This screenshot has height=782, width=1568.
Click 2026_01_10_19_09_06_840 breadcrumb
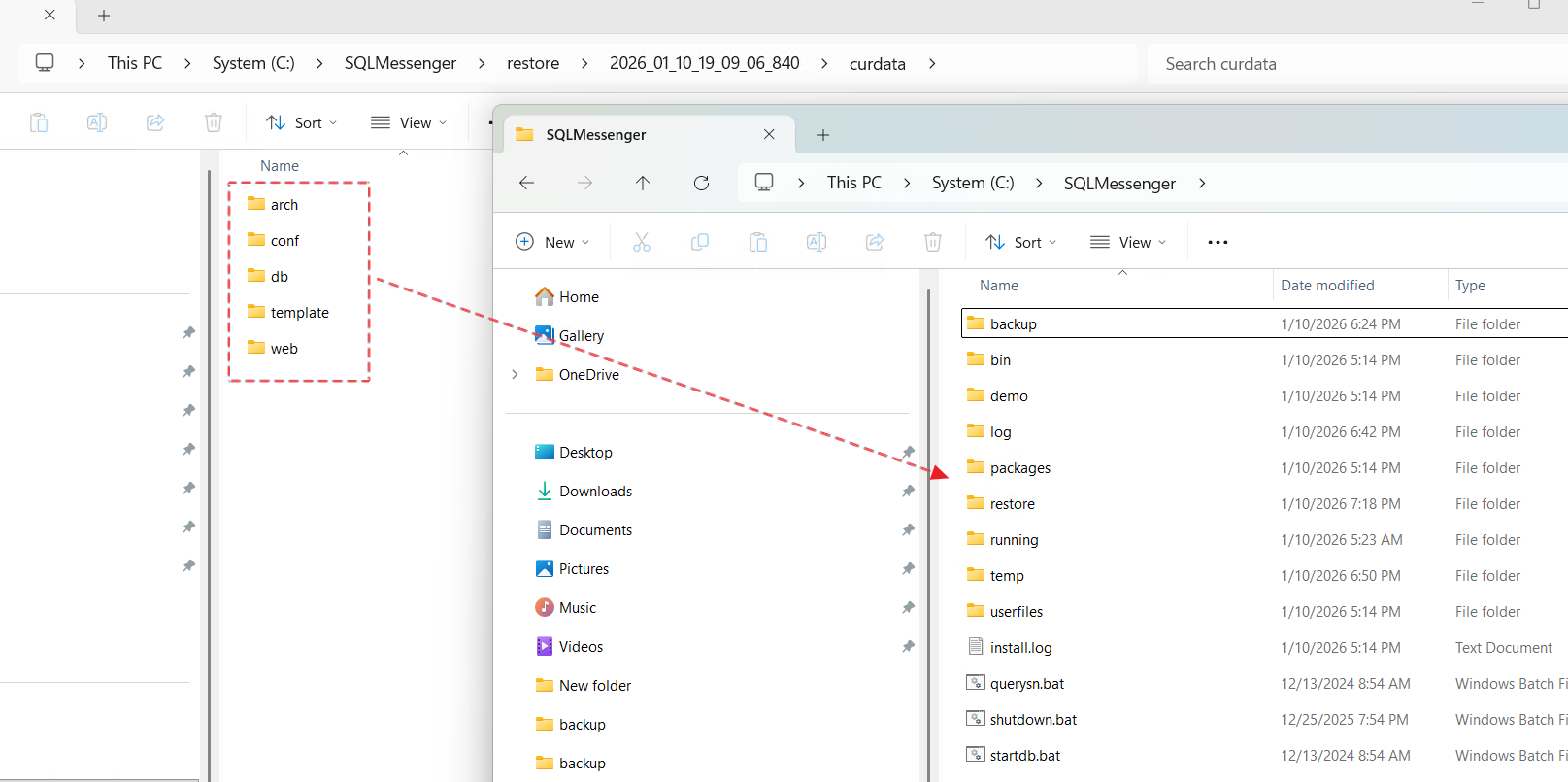(705, 63)
